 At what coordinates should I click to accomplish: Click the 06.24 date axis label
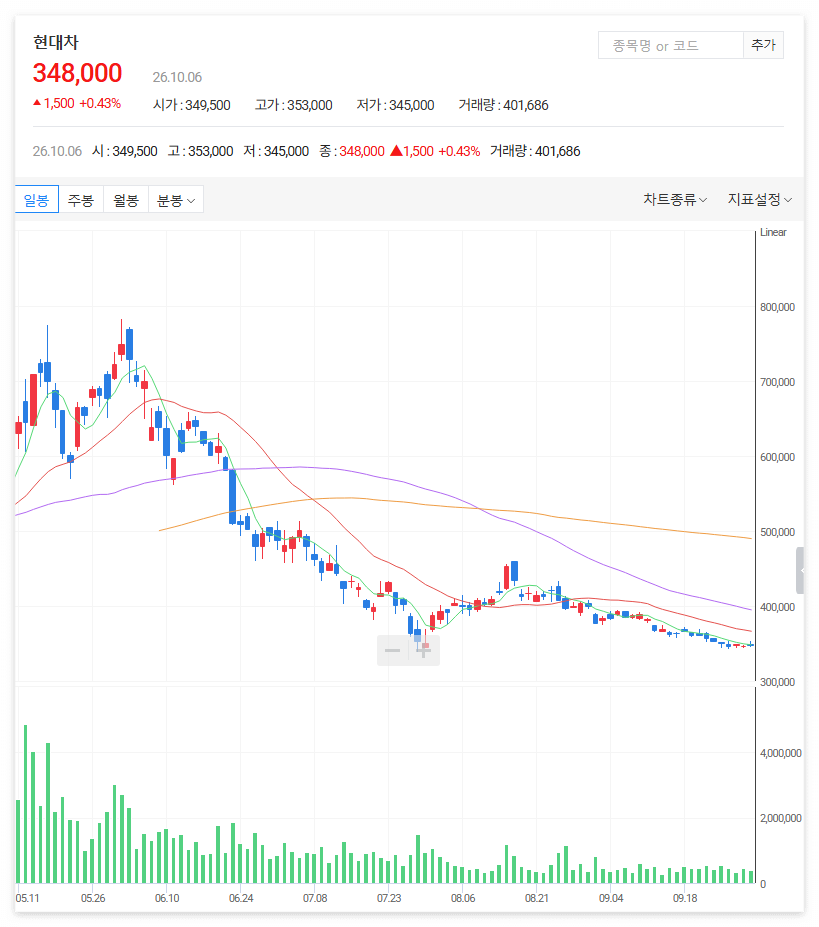(x=241, y=899)
